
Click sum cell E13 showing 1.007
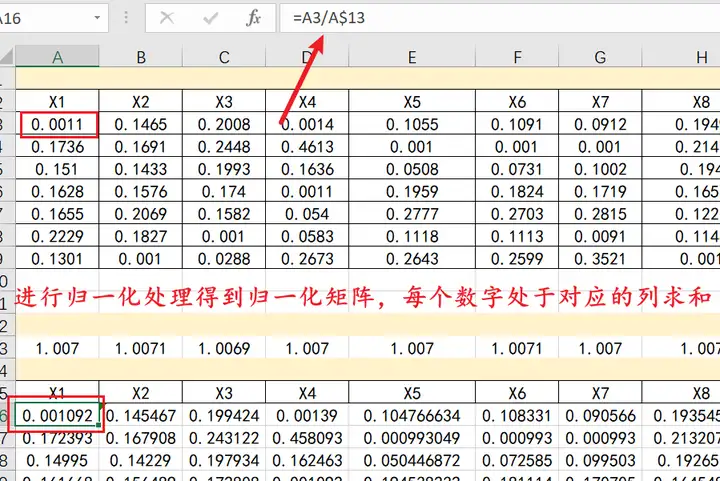[412, 348]
